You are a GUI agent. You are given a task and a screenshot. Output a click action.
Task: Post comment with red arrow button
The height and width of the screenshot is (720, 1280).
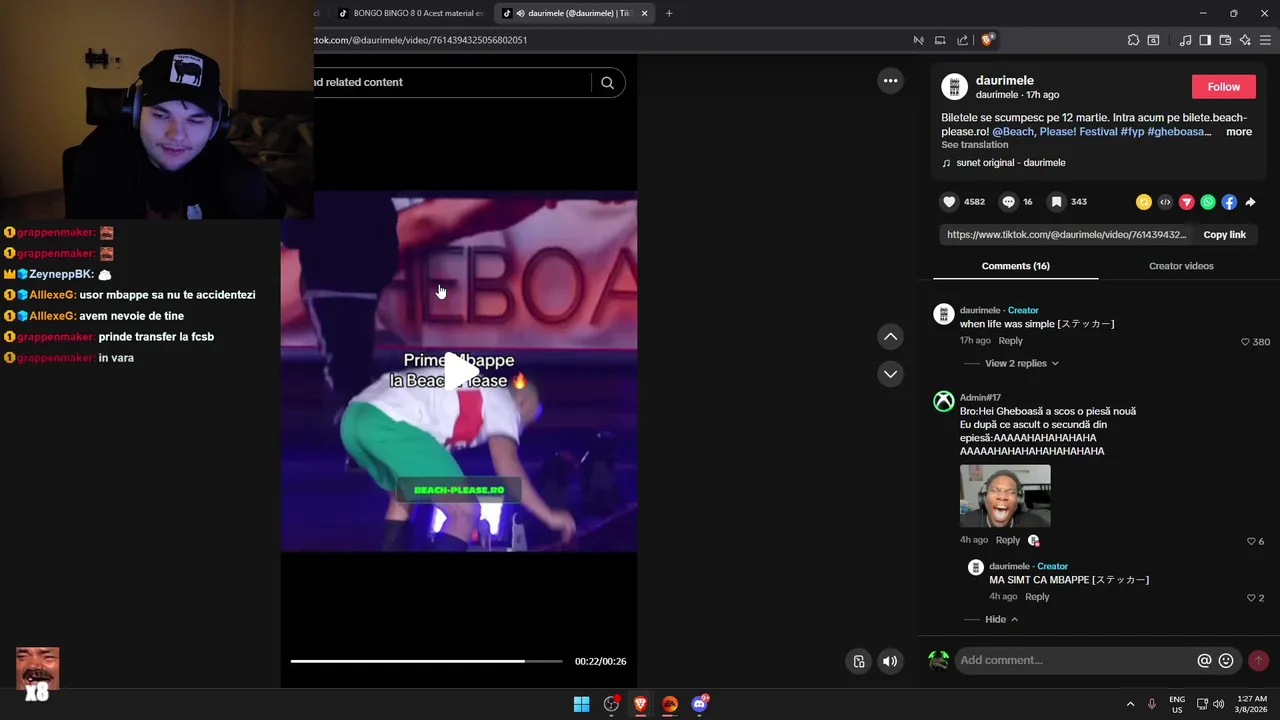[x=1258, y=661]
